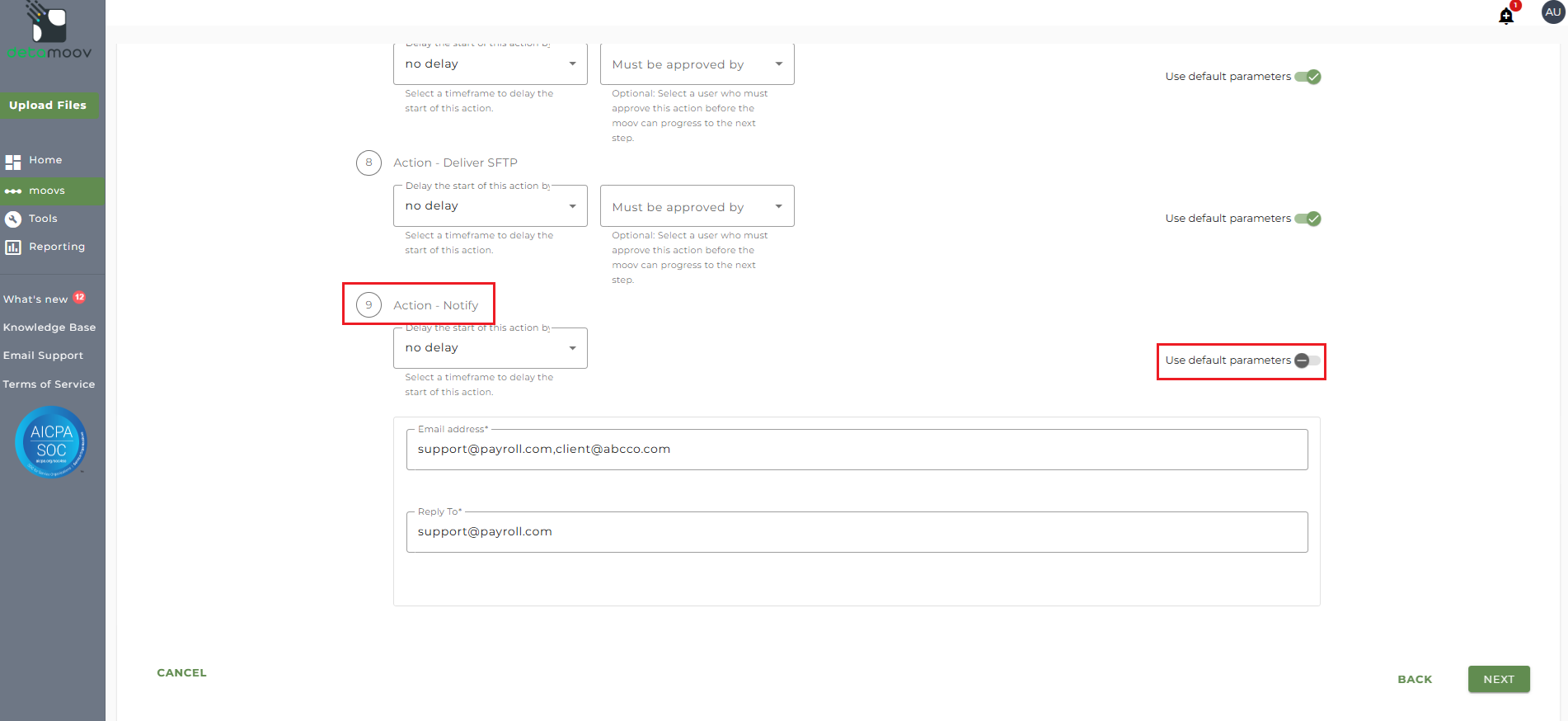Click the Reply To field

point(857,532)
